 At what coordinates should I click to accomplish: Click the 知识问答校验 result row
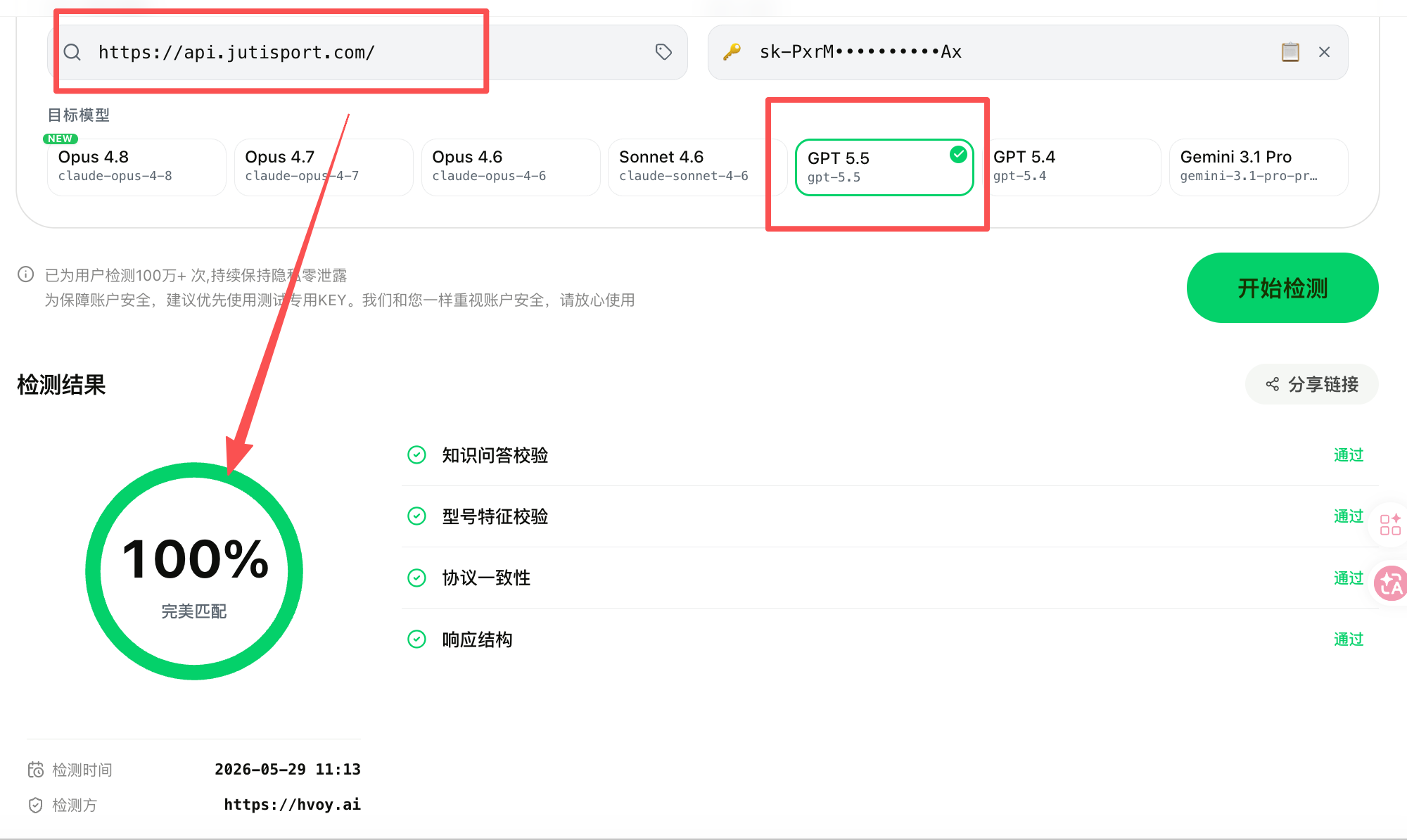890,455
